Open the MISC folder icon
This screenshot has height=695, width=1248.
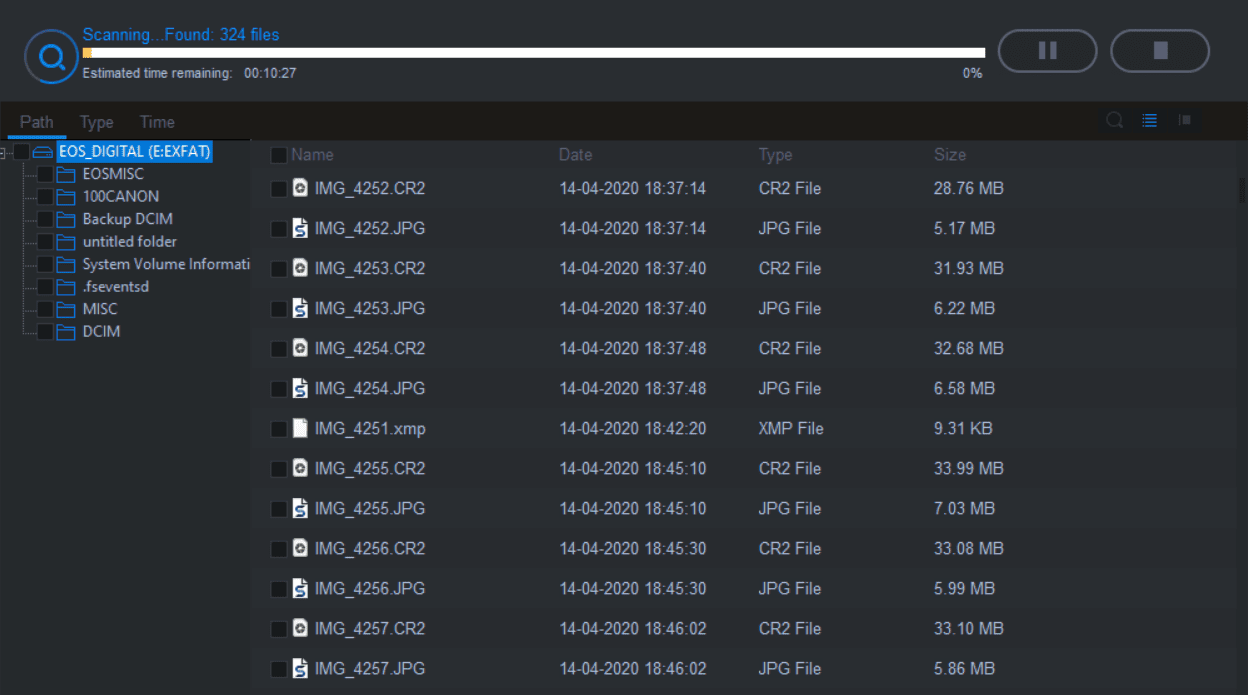66,309
